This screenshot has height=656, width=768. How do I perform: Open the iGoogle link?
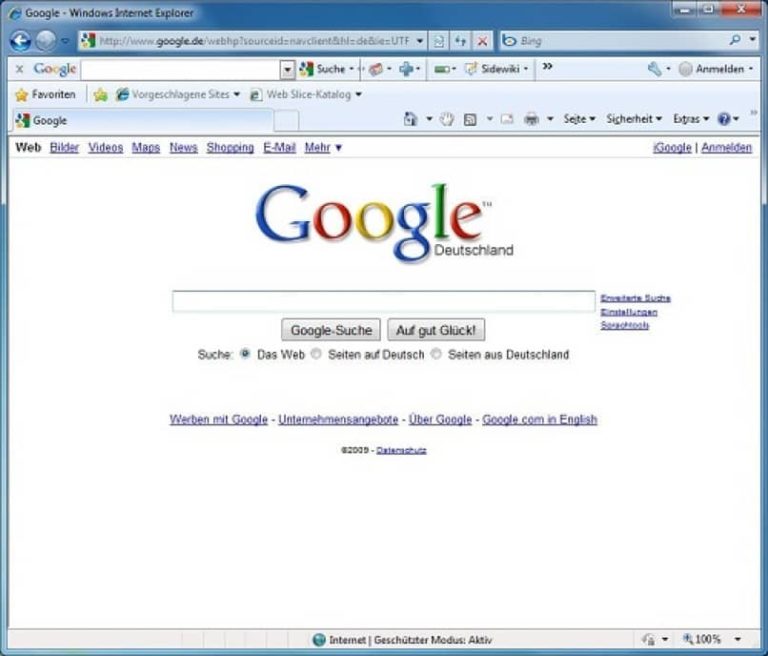coord(672,147)
